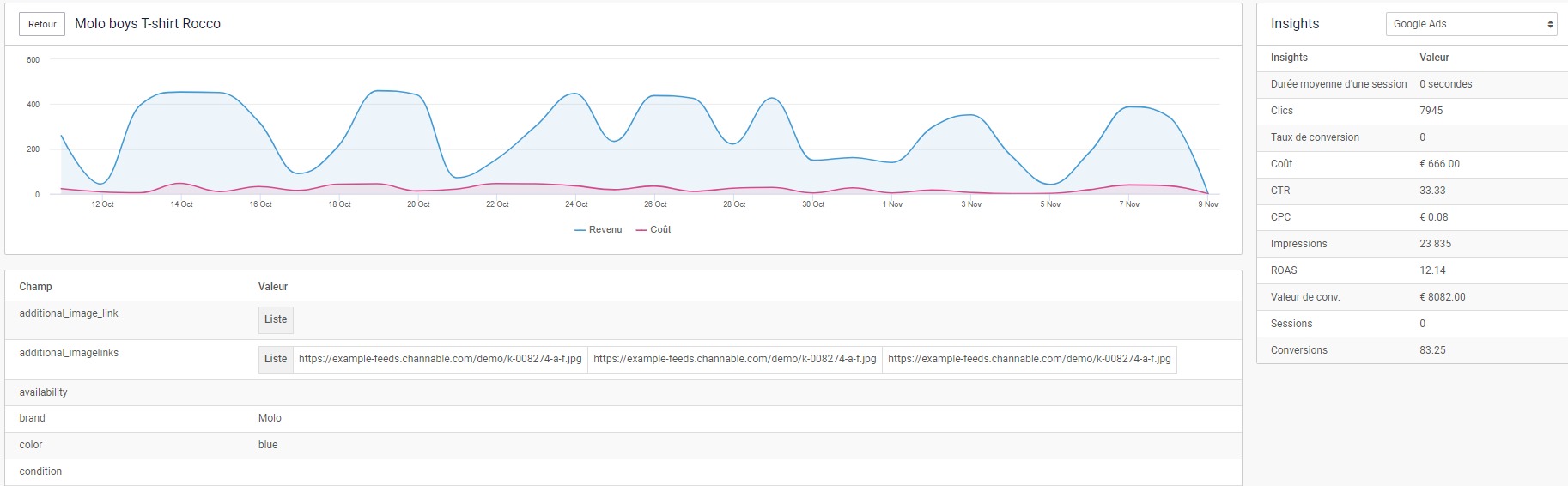Click the 24 Oct axis label
Image resolution: width=1568 pixels, height=486 pixels.
576,204
